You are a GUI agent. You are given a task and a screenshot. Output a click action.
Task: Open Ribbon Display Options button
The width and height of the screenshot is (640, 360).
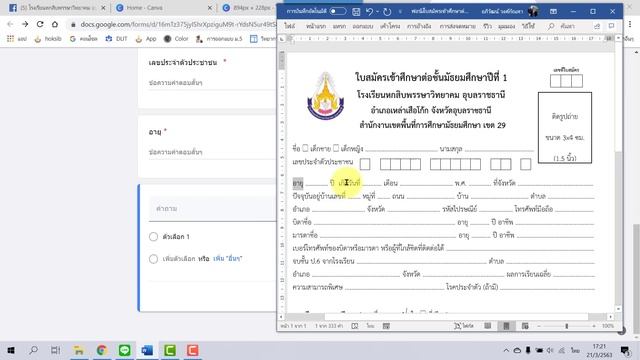tap(553, 11)
